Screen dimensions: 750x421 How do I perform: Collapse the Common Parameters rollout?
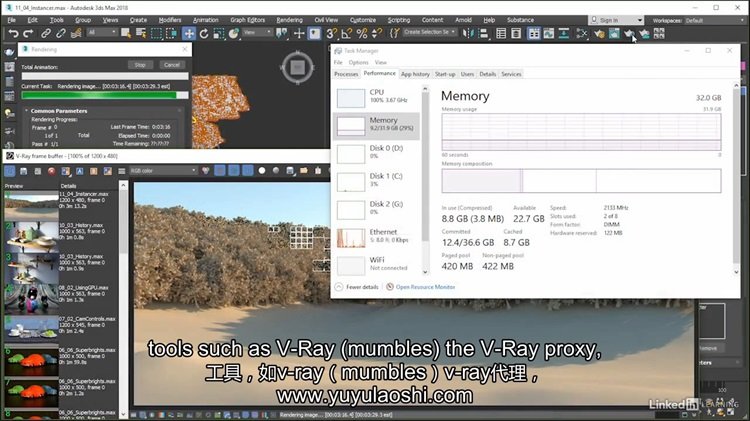[x=59, y=111]
